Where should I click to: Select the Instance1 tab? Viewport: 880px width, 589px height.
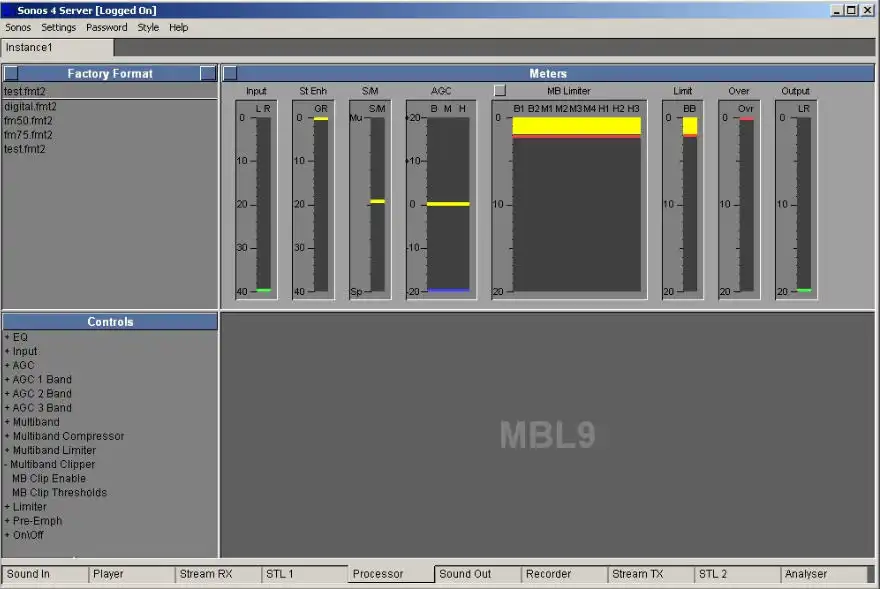[x=57, y=48]
